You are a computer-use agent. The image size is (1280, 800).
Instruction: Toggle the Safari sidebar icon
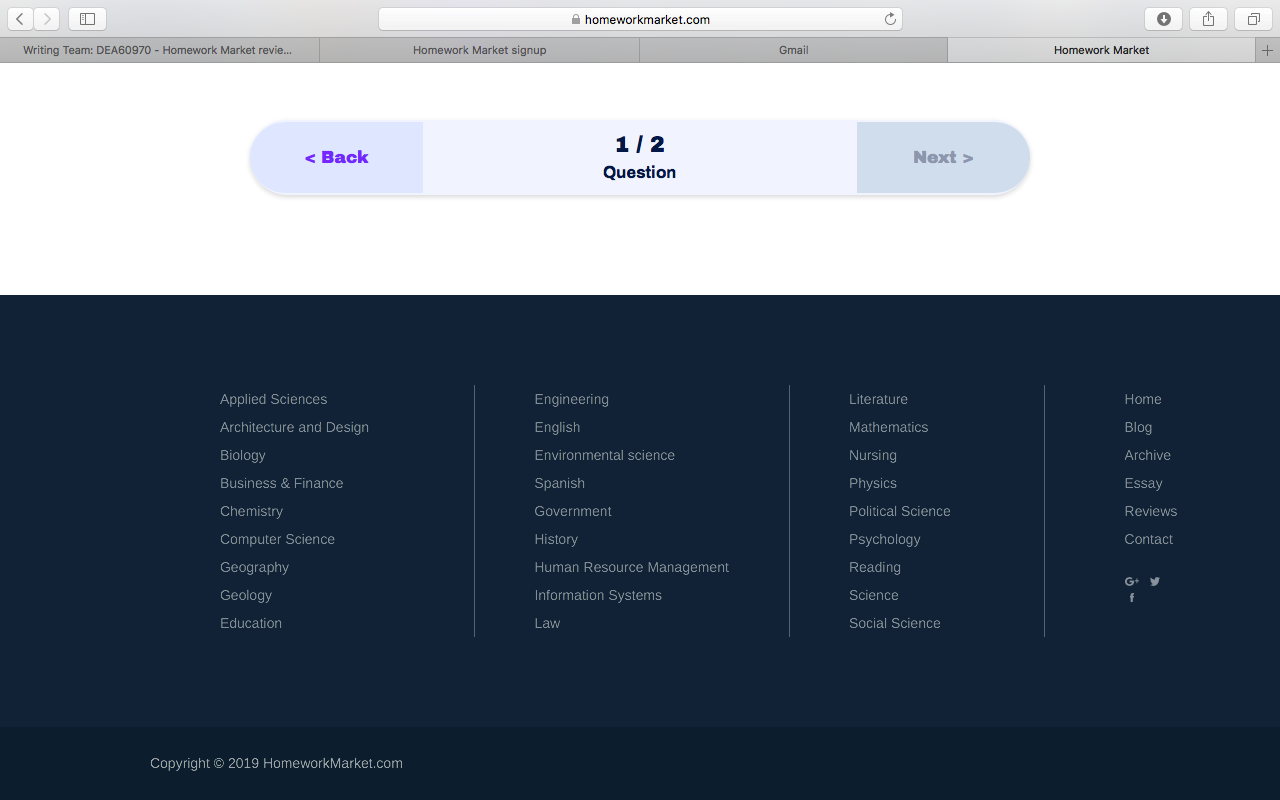point(87,19)
